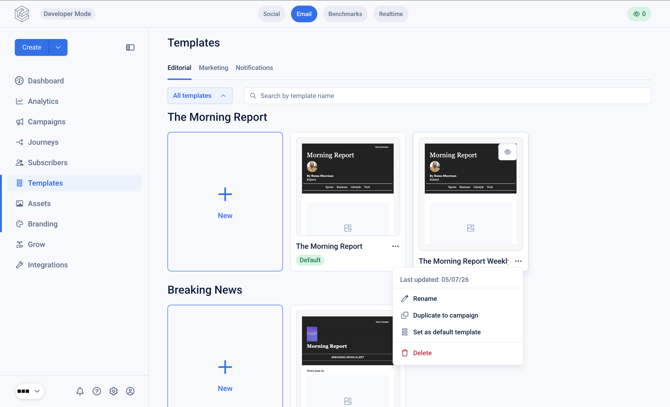
Task: Collapse the sidebar panel icon
Action: click(130, 47)
